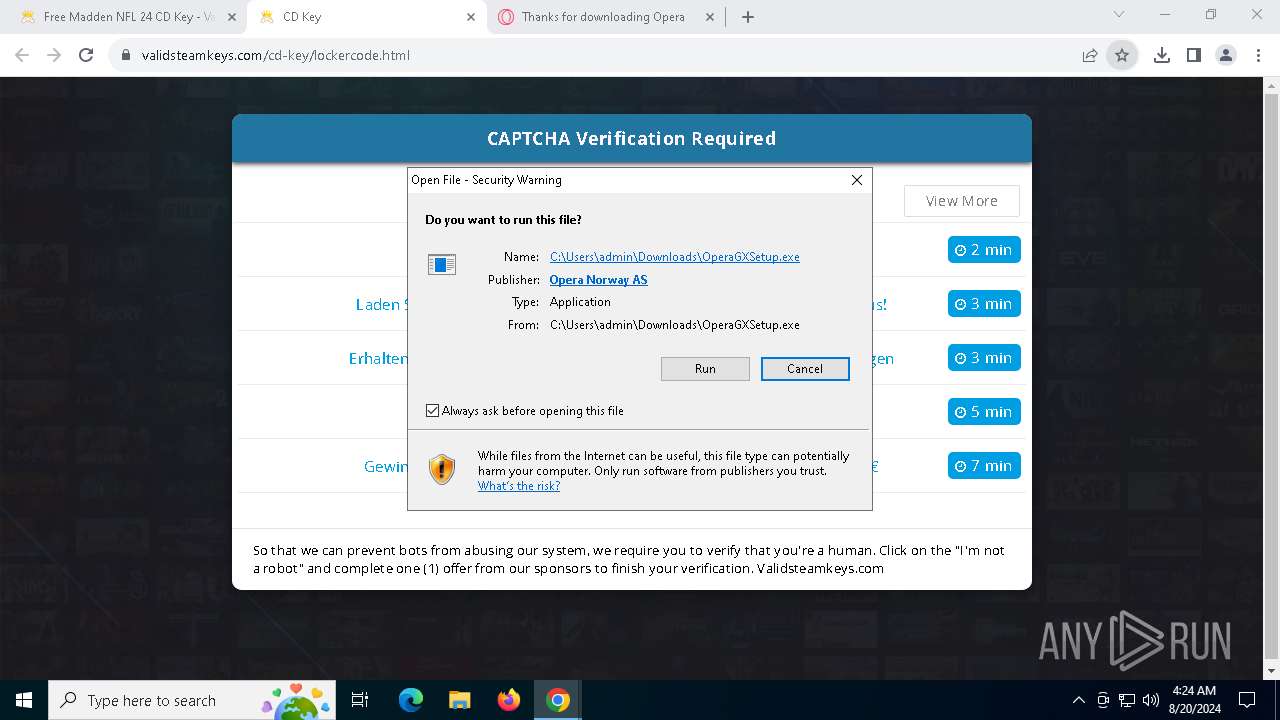Go forward to next page

tap(54, 56)
